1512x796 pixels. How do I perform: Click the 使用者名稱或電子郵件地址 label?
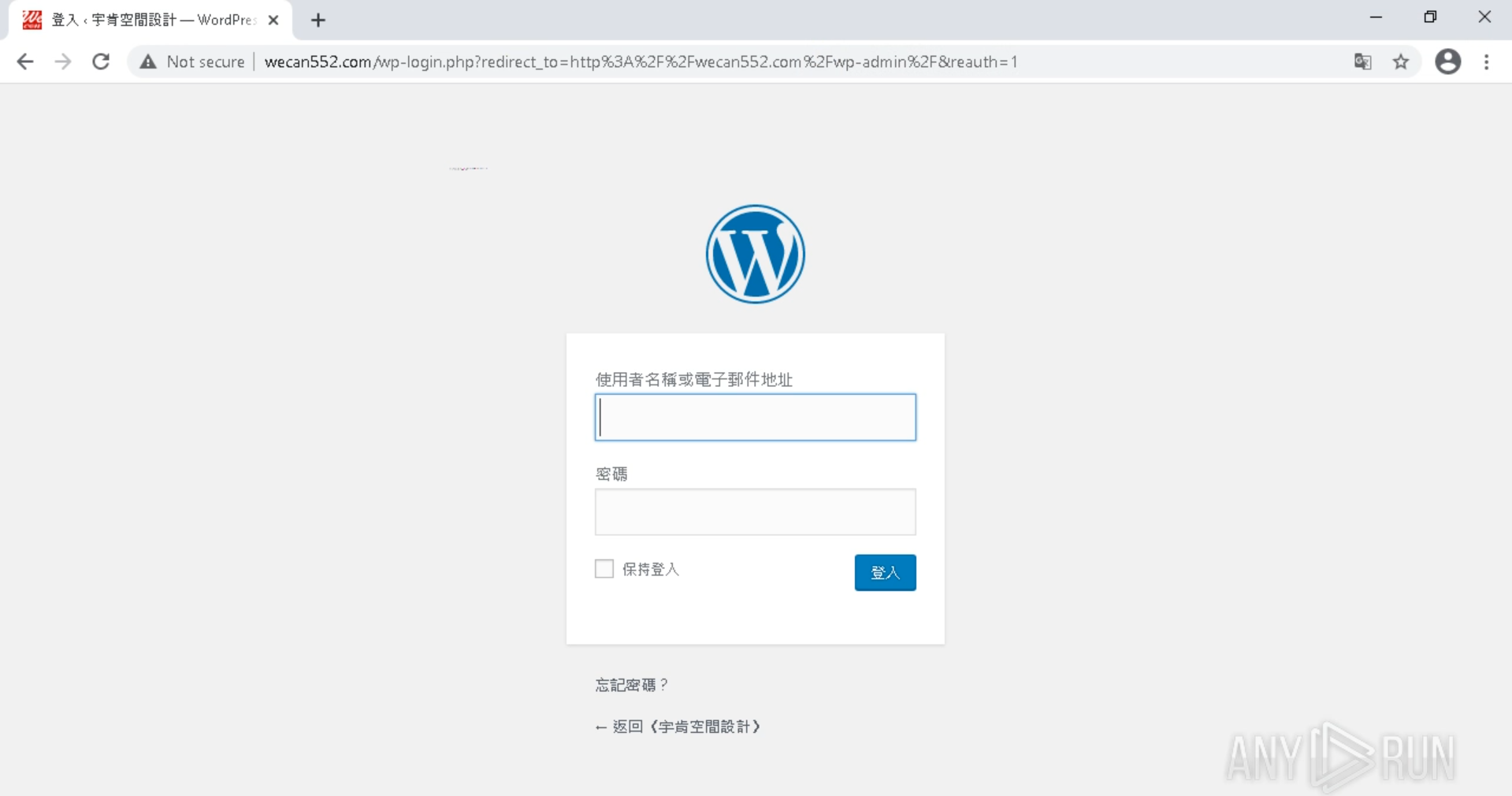694,379
